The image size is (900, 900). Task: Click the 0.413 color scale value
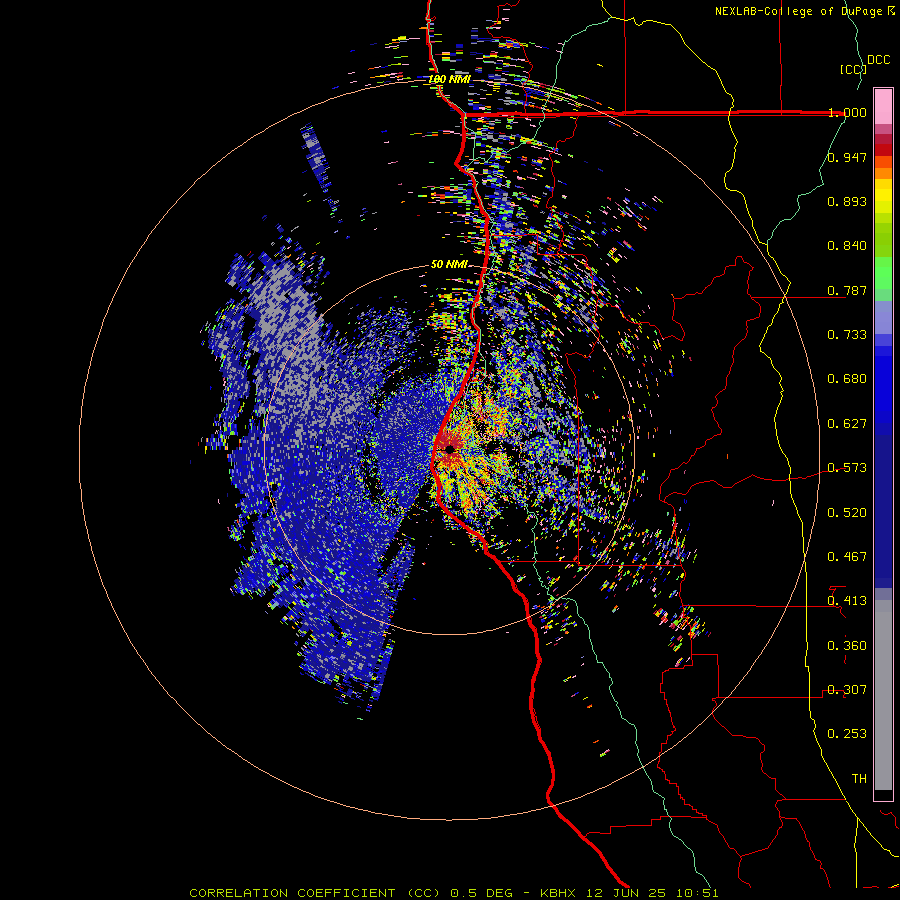pos(847,601)
